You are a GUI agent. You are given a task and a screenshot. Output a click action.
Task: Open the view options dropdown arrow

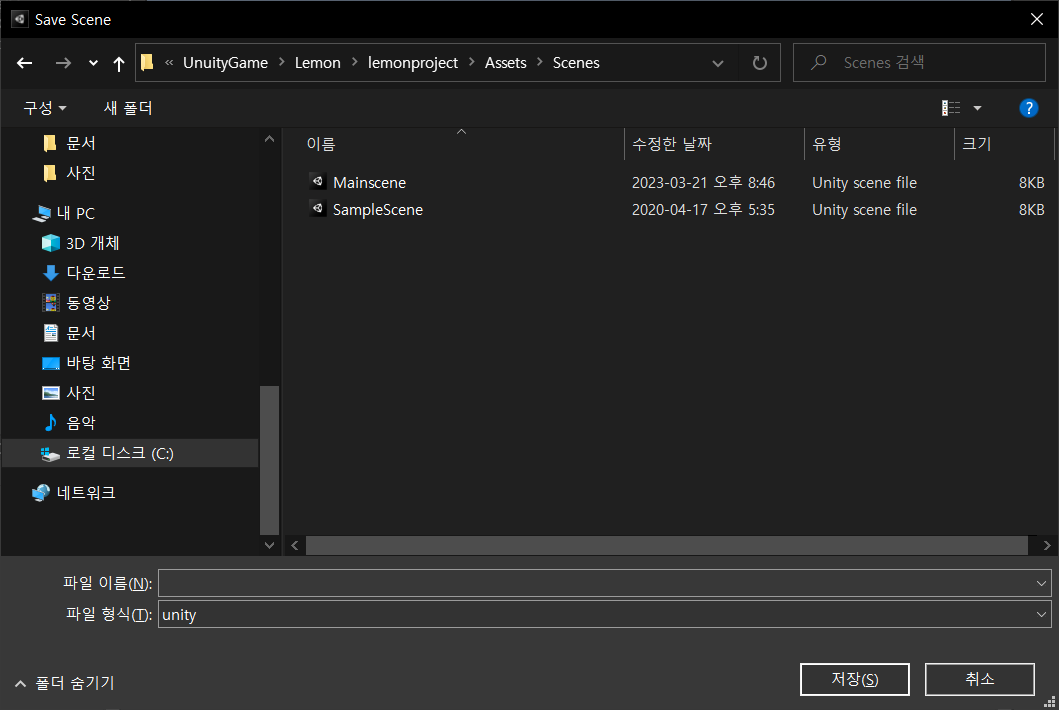[x=977, y=108]
